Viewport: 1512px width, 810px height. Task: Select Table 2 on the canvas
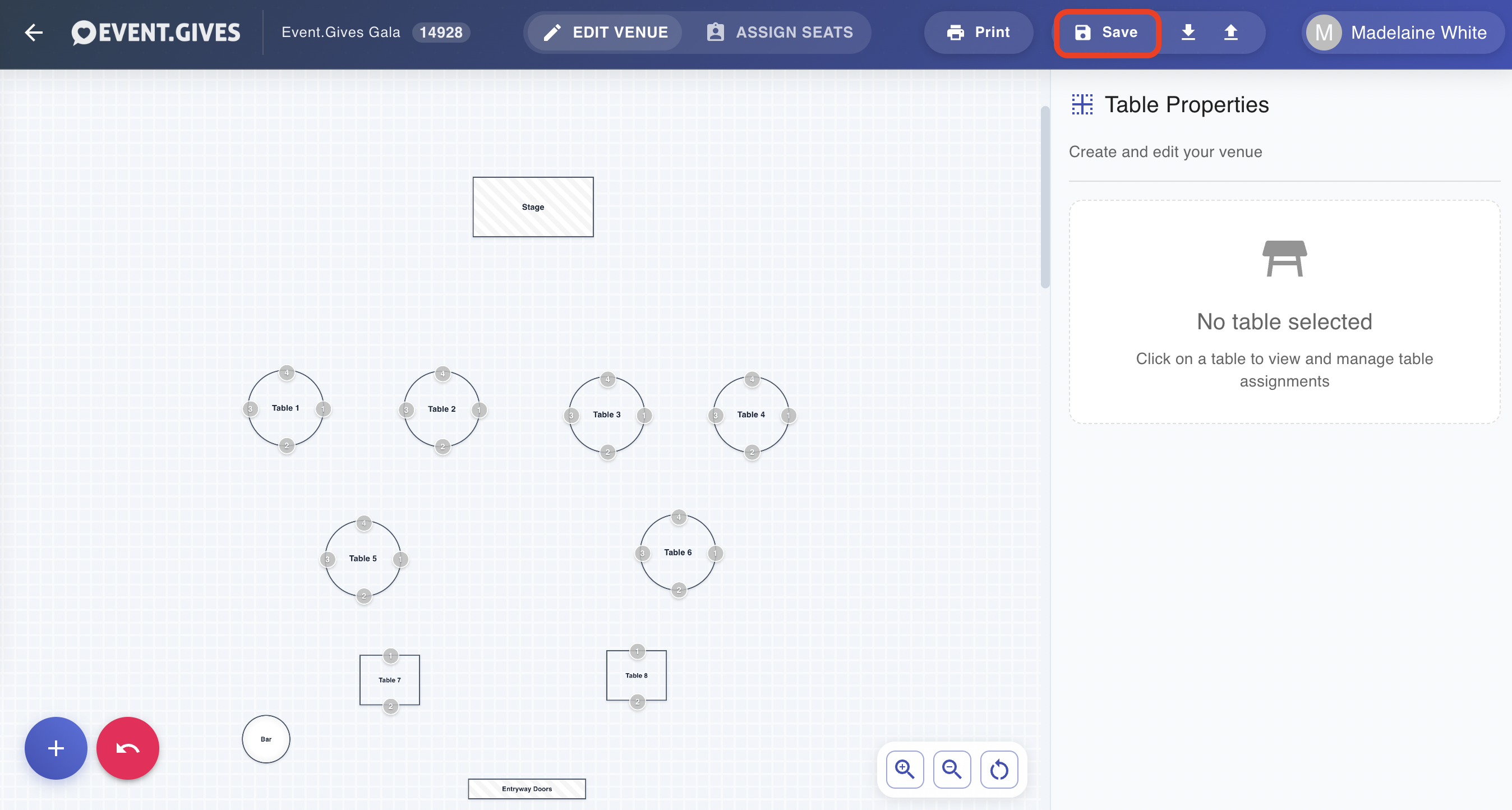click(442, 409)
